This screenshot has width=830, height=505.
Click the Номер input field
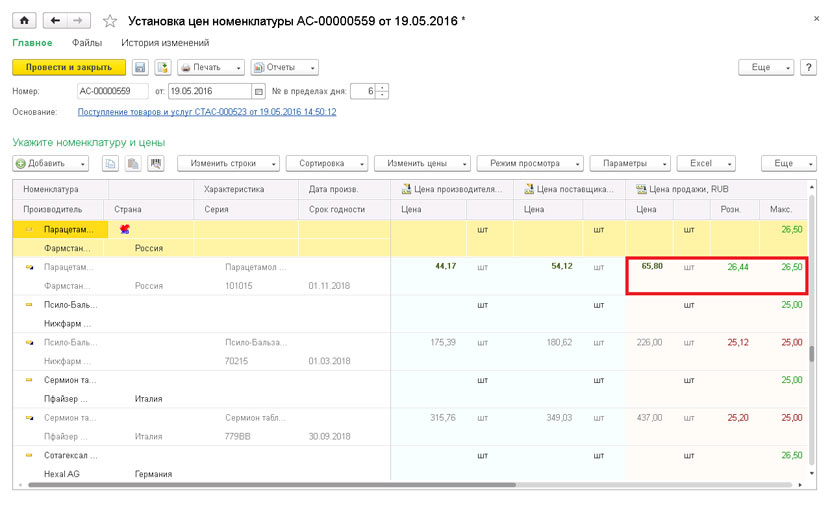point(111,91)
